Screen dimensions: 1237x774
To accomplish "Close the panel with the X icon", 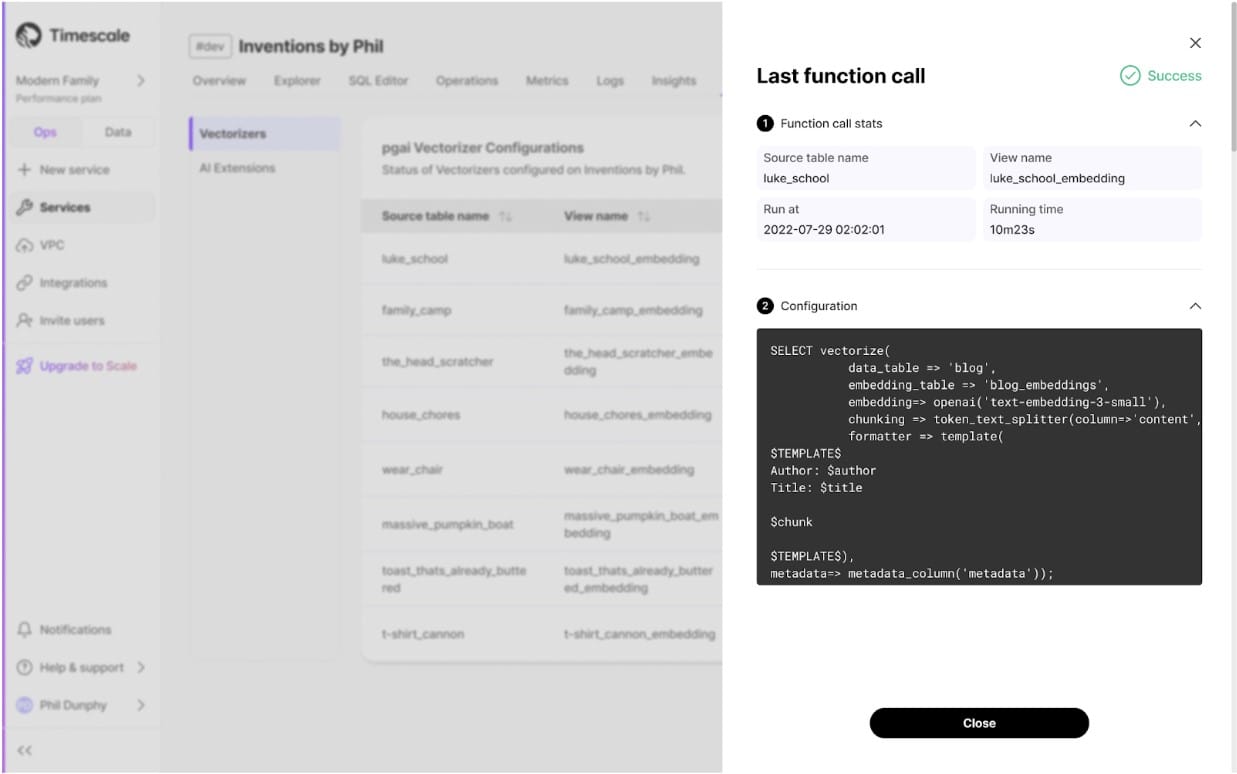I will 1195,43.
